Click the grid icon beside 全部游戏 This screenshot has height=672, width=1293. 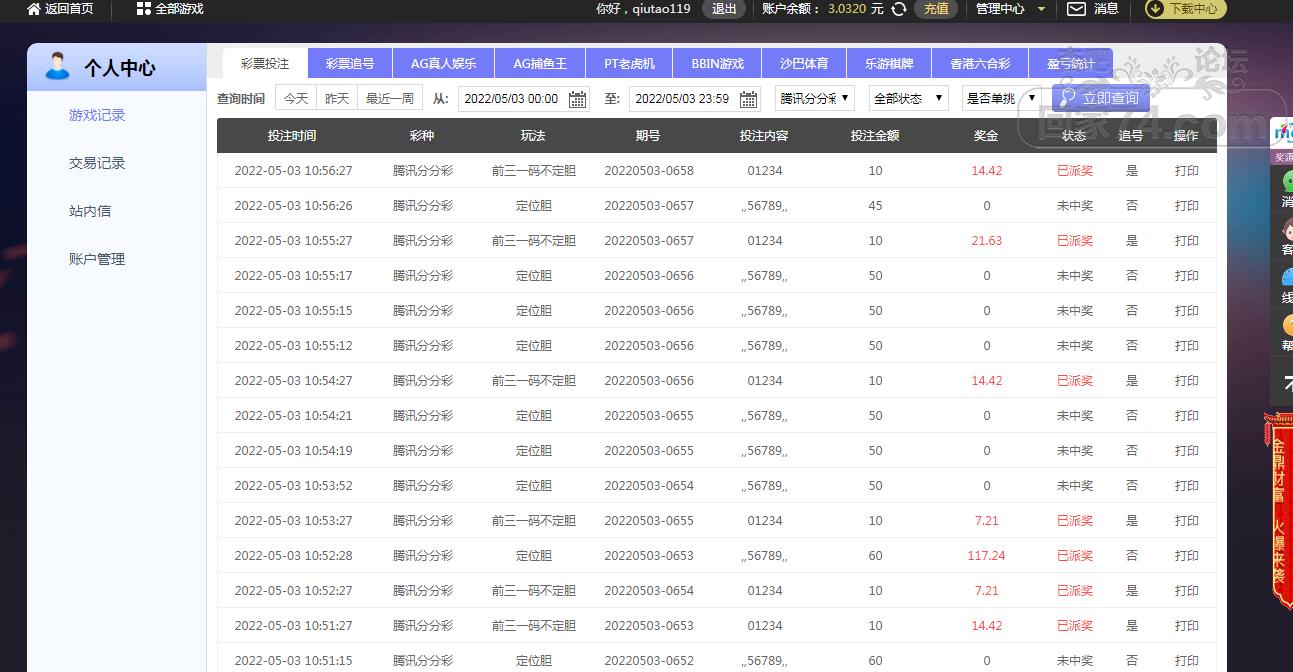[x=143, y=9]
